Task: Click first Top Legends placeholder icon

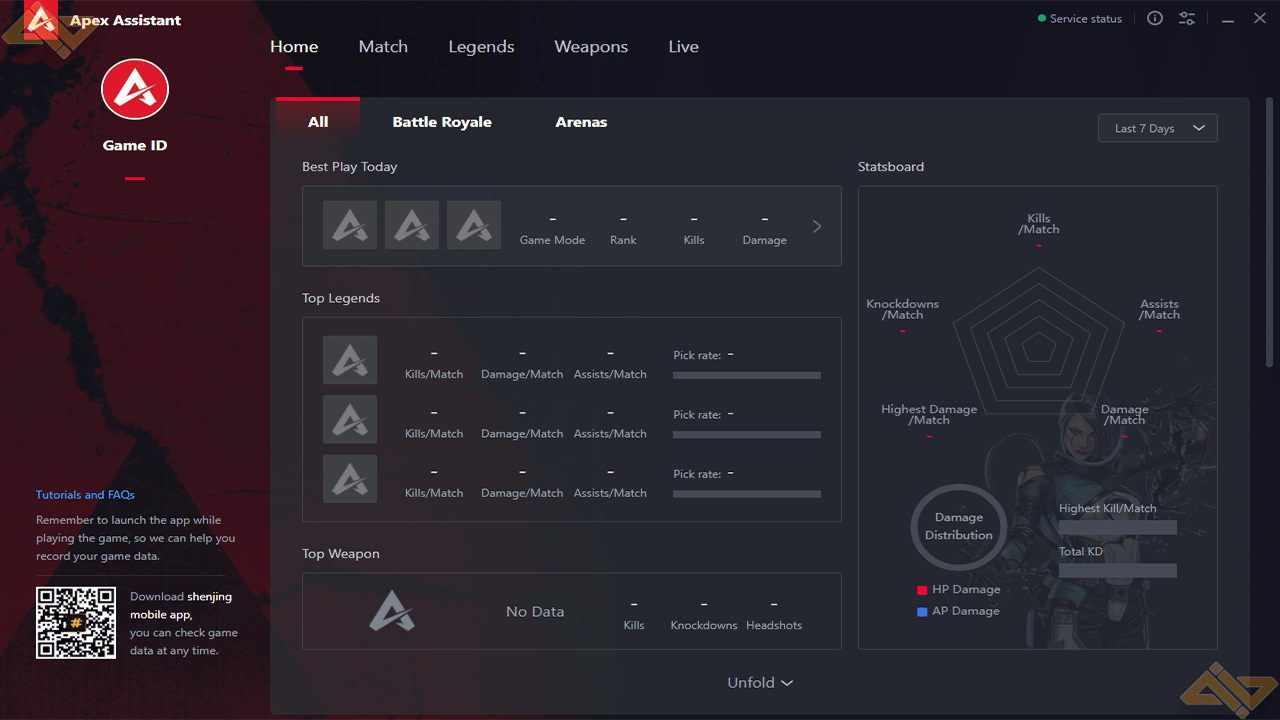Action: (350, 360)
